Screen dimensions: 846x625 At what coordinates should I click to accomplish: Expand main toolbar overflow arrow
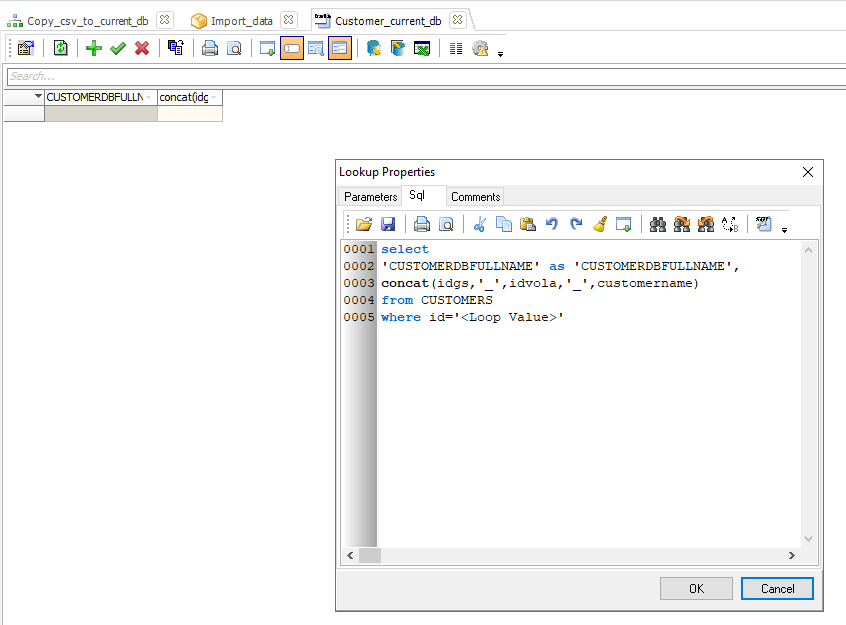[500, 54]
